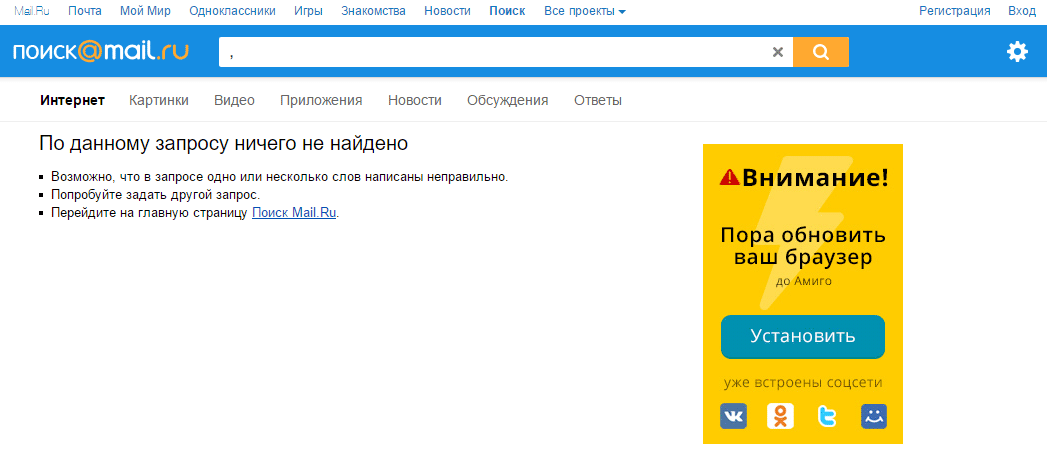This screenshot has width=1047, height=463.
Task: Switch to the Приложения tab
Action: 321,101
